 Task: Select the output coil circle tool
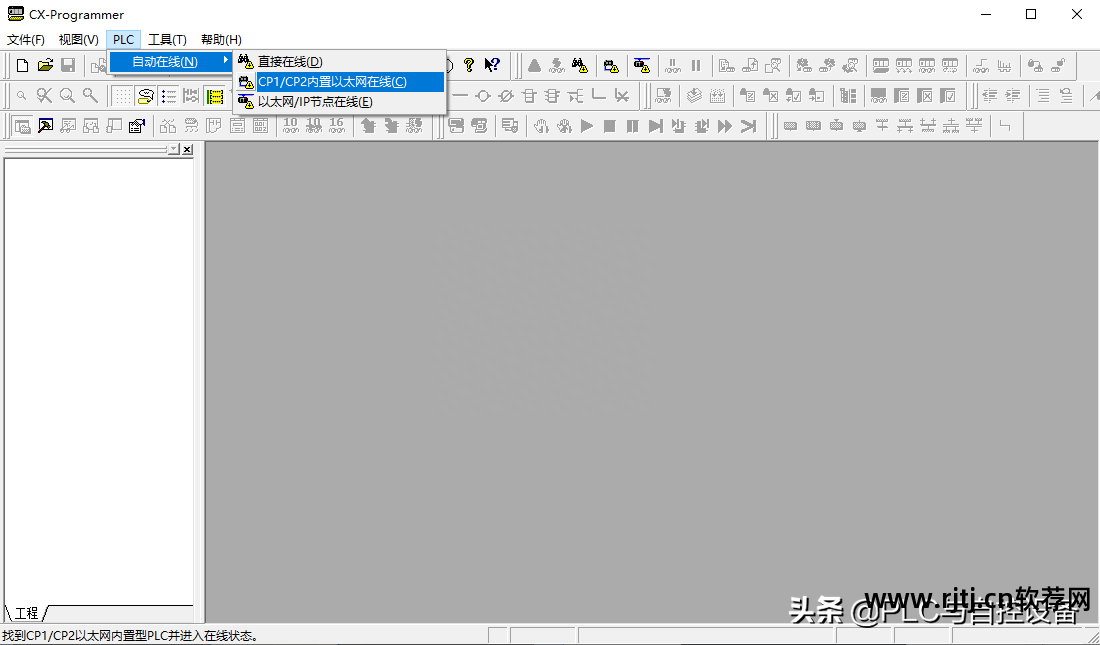(483, 95)
